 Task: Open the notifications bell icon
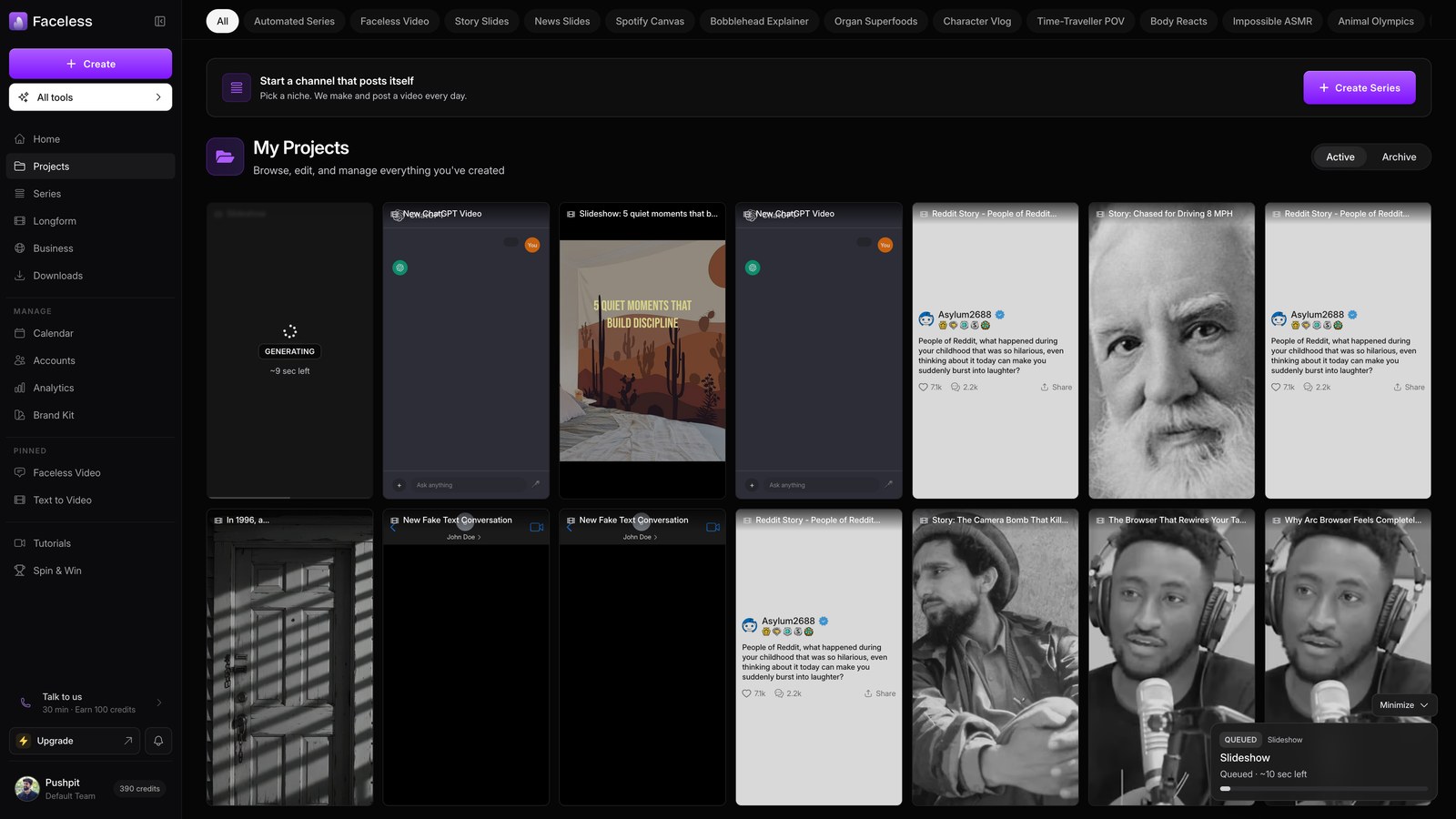point(158,741)
